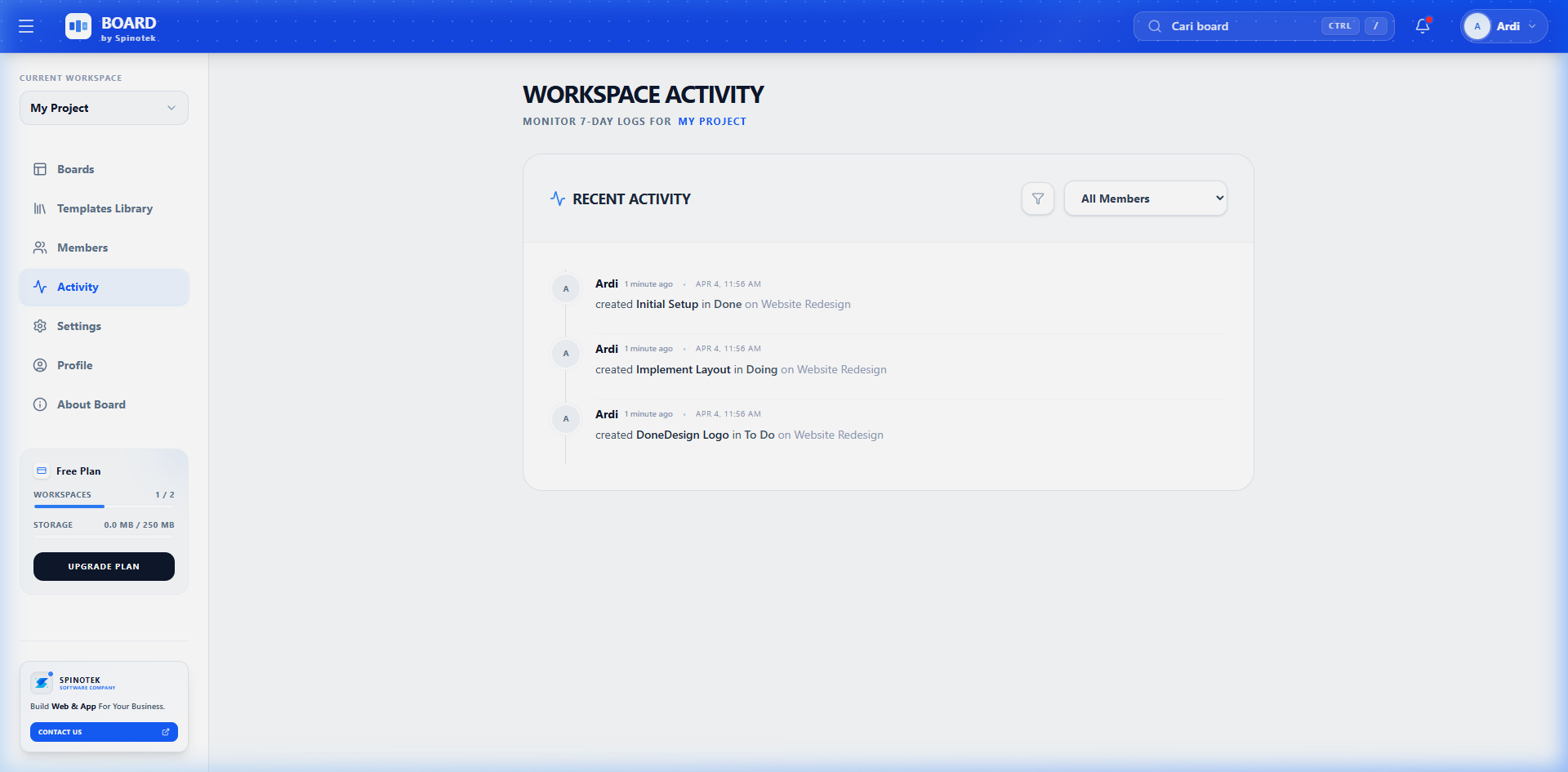
Task: Select the Activity sidebar item
Action: coord(78,287)
